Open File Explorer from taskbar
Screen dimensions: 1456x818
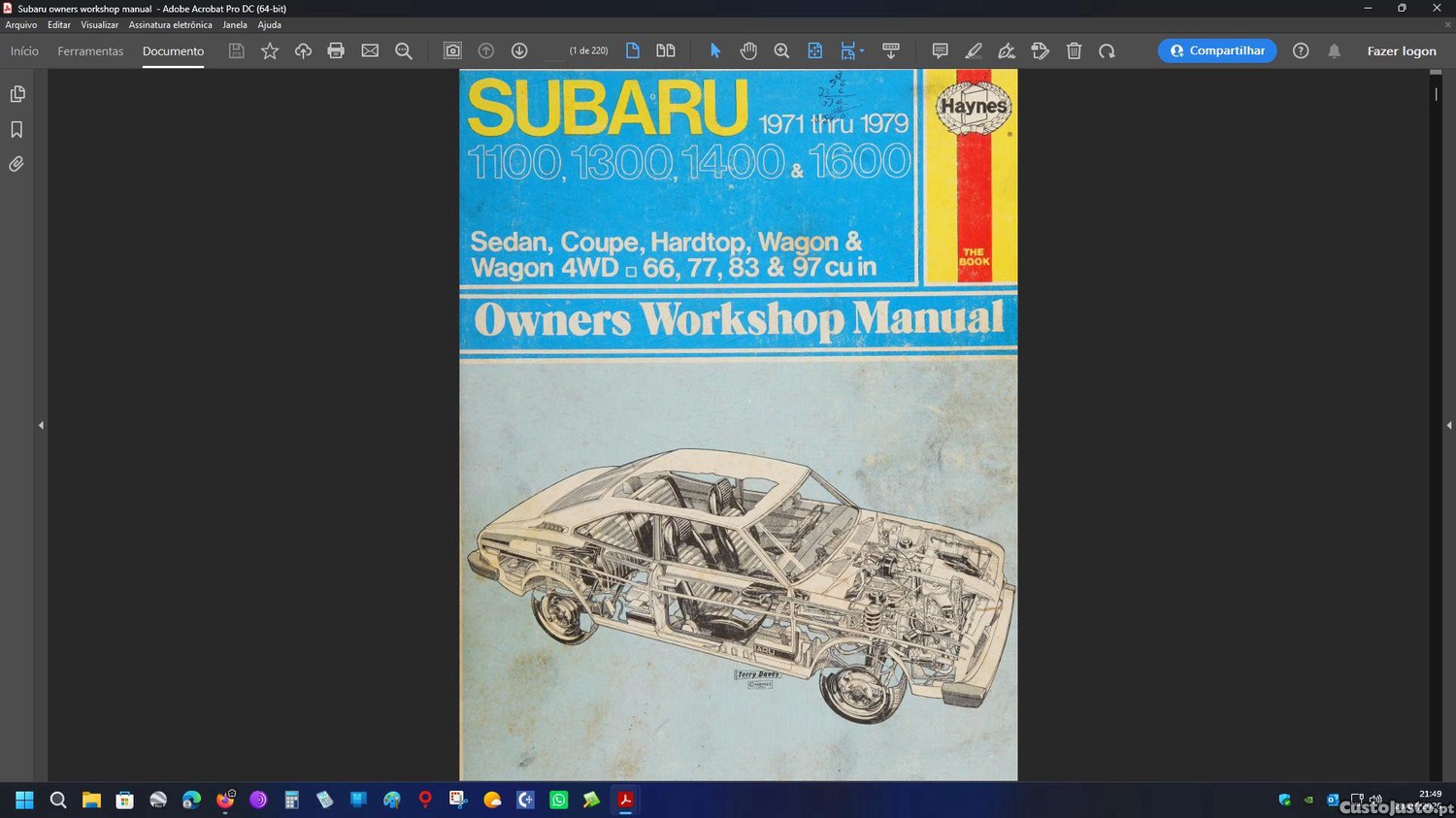point(91,800)
